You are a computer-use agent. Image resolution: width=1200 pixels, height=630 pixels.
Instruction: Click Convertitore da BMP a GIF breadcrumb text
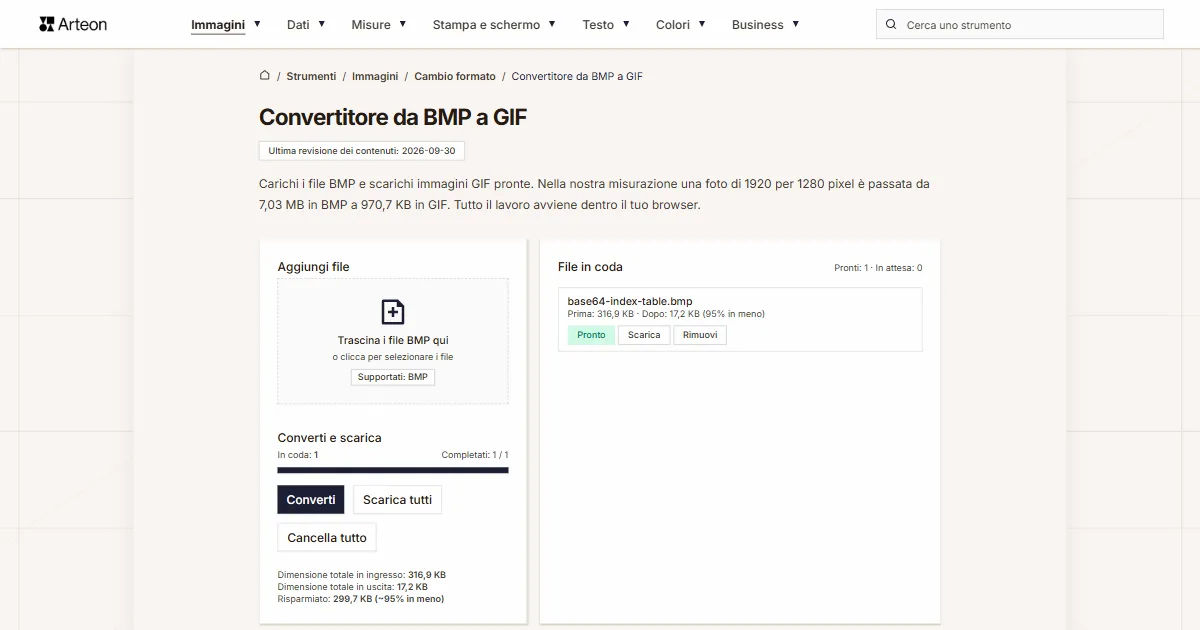(577, 76)
